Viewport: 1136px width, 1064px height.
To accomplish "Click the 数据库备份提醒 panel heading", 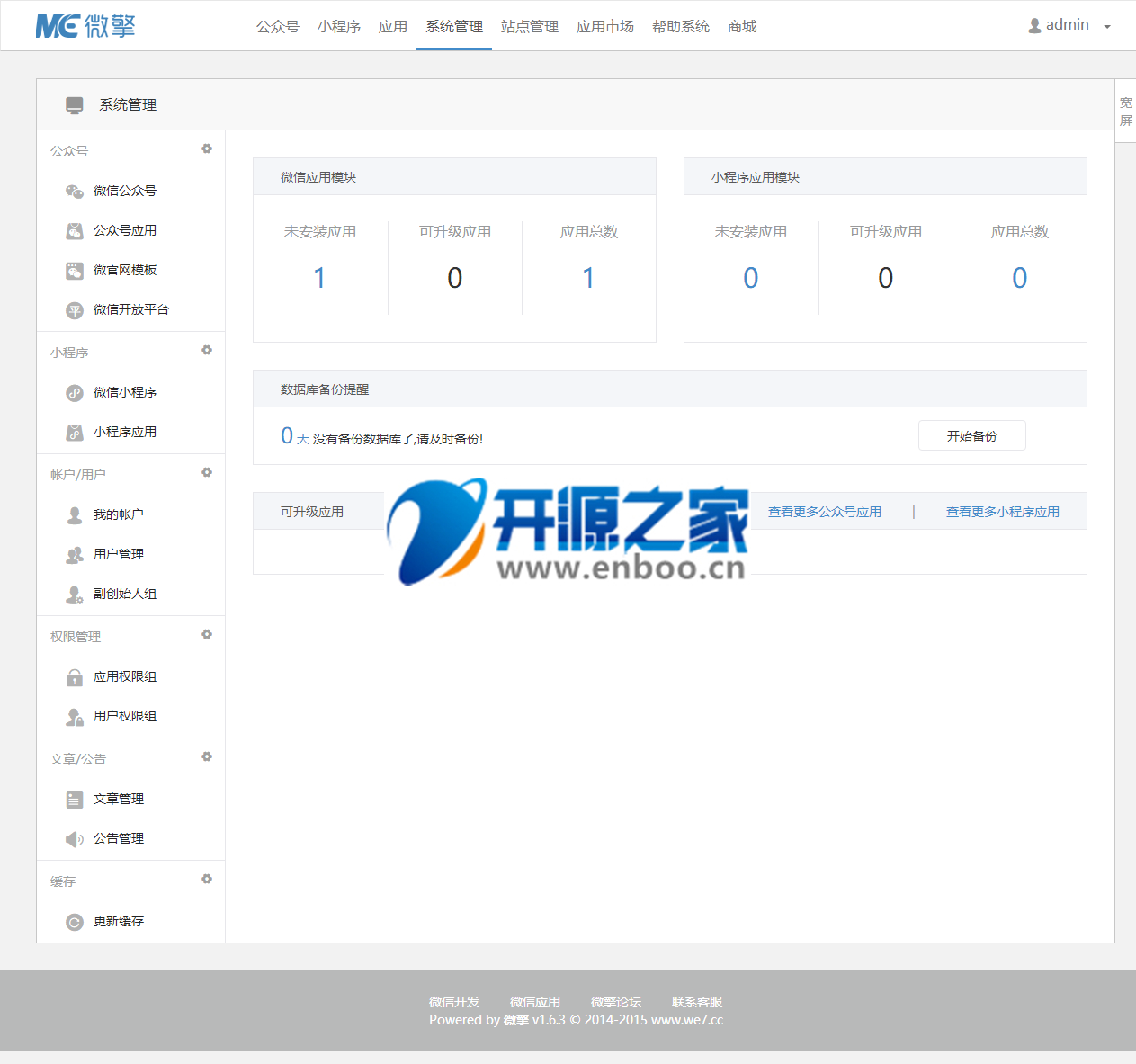I will coord(325,389).
